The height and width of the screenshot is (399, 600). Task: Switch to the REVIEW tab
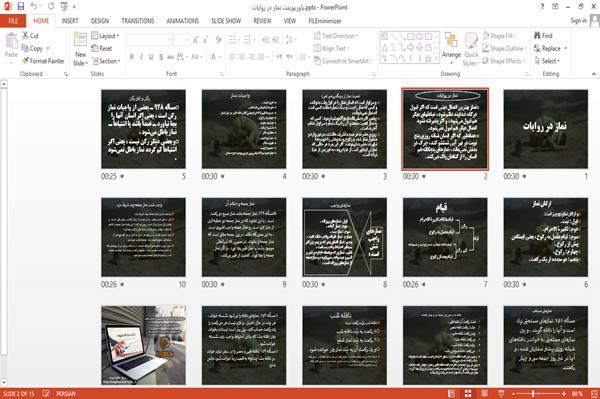coord(262,21)
